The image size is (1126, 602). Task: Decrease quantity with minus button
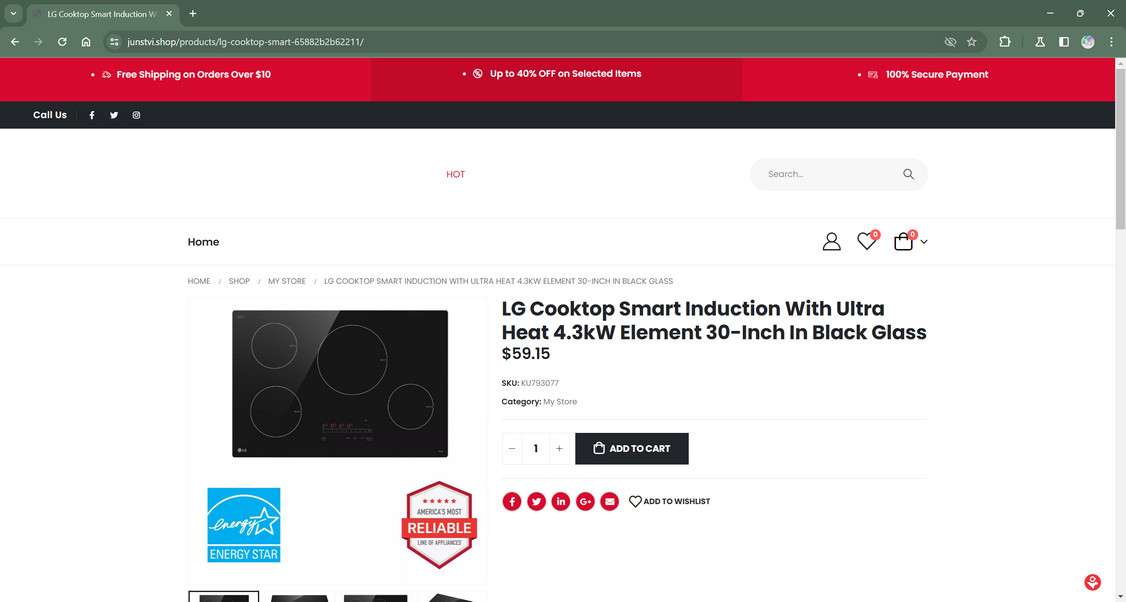point(512,448)
